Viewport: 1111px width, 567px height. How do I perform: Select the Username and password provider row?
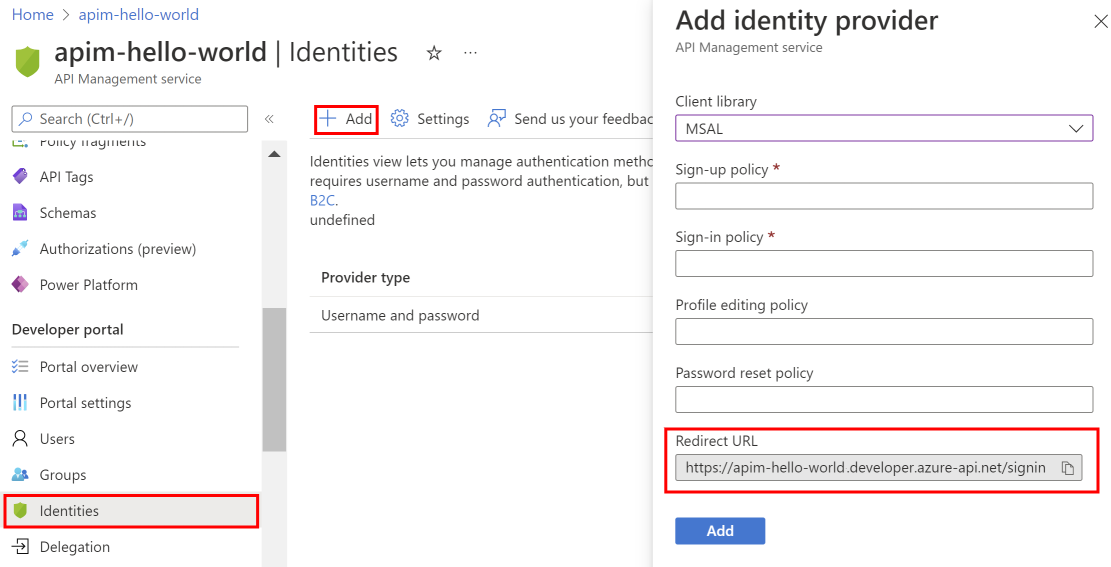point(400,316)
